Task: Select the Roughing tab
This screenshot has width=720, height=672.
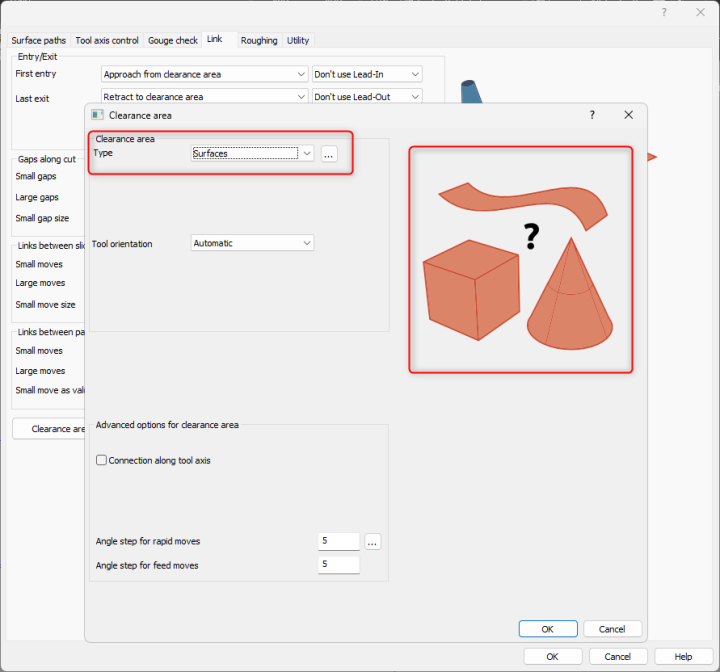Action: tap(259, 40)
